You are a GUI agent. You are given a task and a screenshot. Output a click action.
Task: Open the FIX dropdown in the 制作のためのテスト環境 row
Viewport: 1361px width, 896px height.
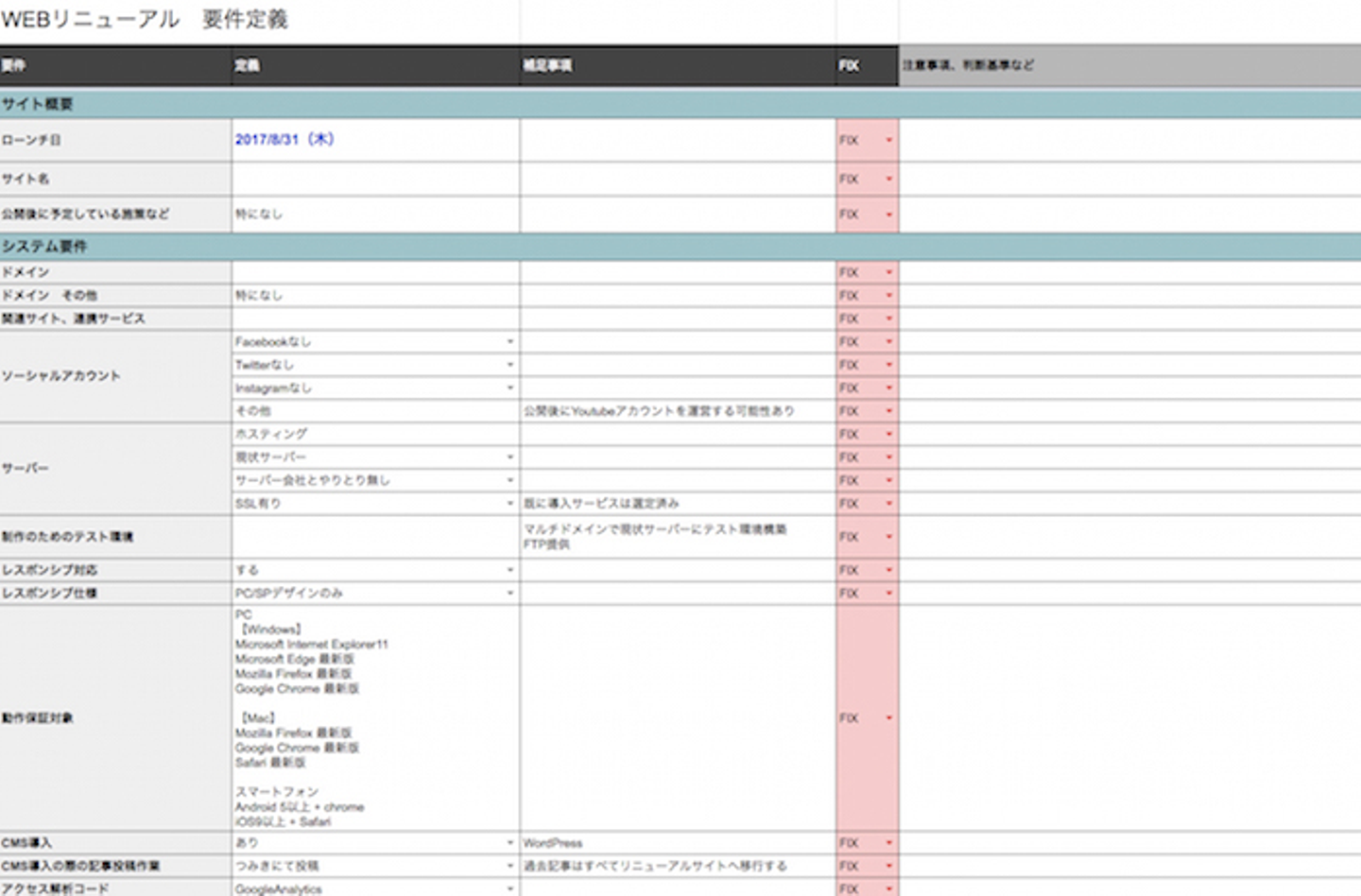click(x=888, y=538)
